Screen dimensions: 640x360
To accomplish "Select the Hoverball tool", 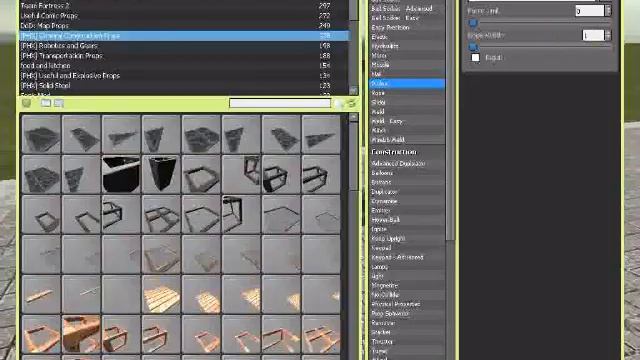I will (x=407, y=220).
